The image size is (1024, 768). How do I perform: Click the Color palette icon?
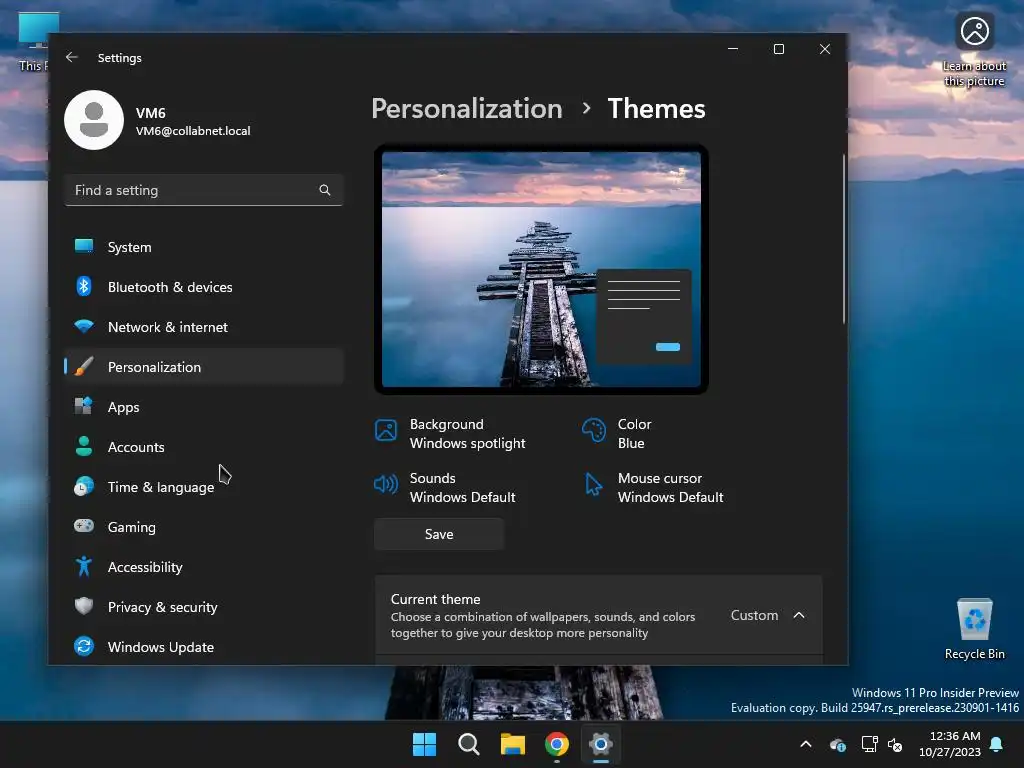(594, 430)
